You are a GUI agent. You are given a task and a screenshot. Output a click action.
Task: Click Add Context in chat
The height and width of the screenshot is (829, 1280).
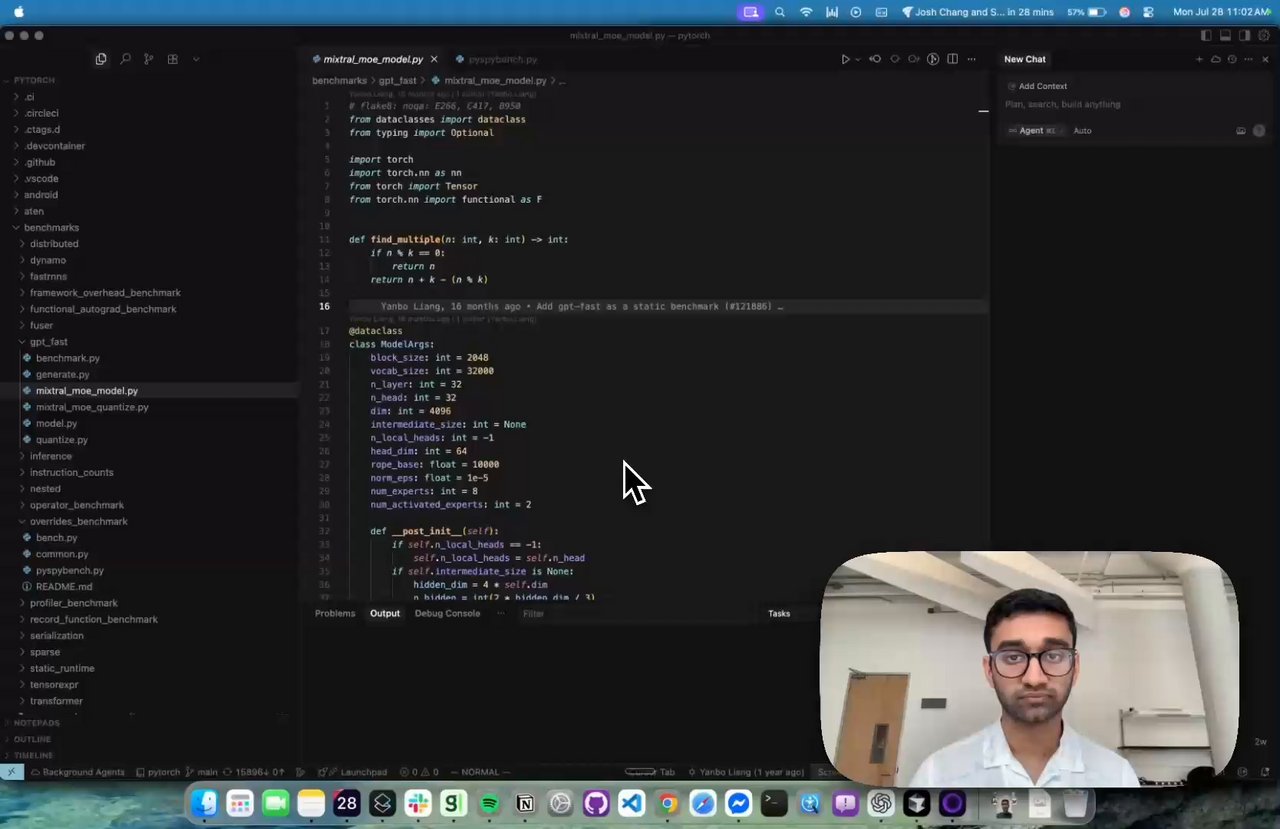click(x=1038, y=86)
